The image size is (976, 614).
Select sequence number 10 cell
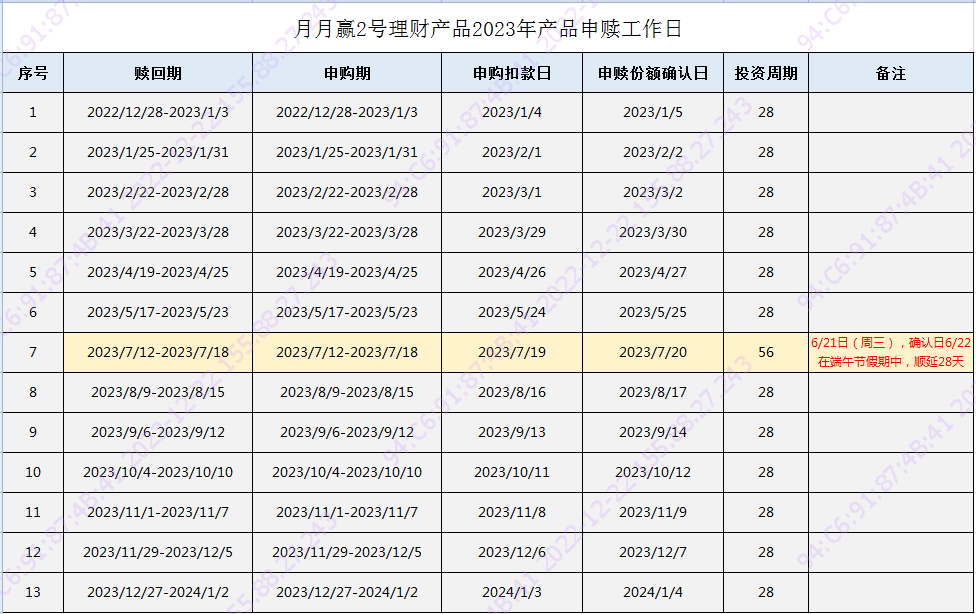coord(33,472)
